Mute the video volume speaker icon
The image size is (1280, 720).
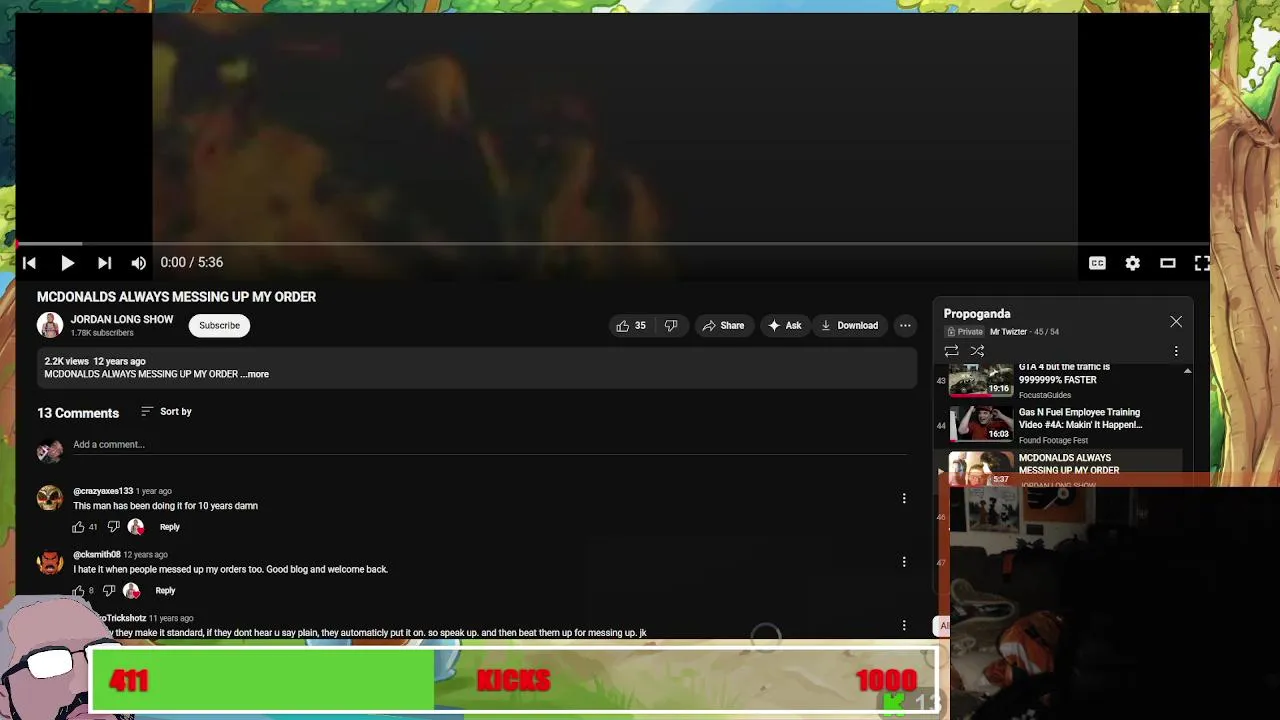(x=138, y=263)
